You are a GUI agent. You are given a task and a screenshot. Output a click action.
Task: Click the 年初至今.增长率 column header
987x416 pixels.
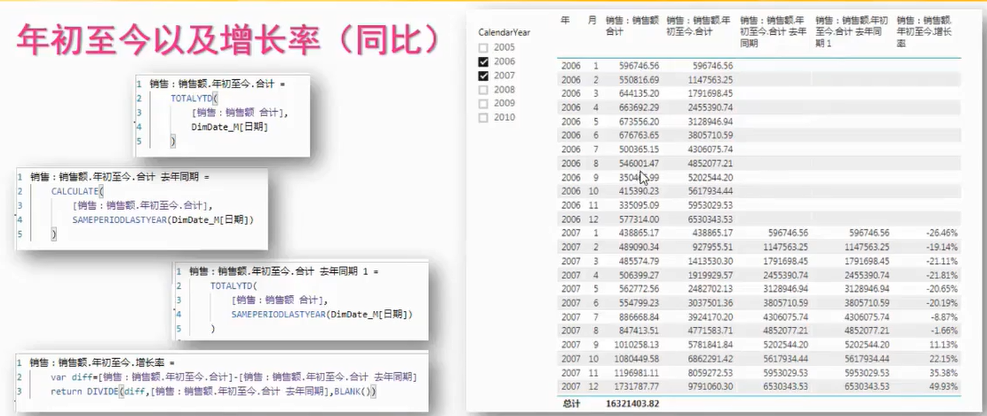[925, 32]
